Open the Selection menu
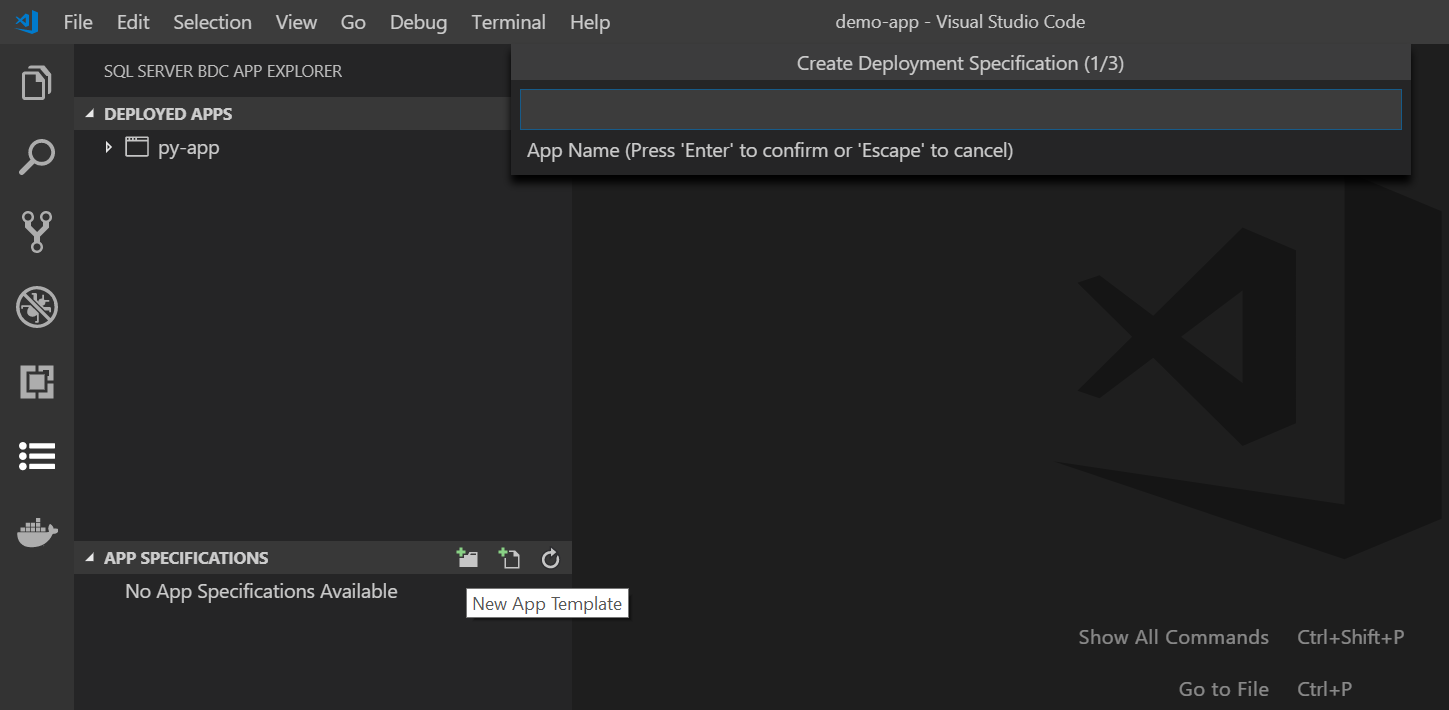This screenshot has height=710, width=1449. tap(212, 22)
